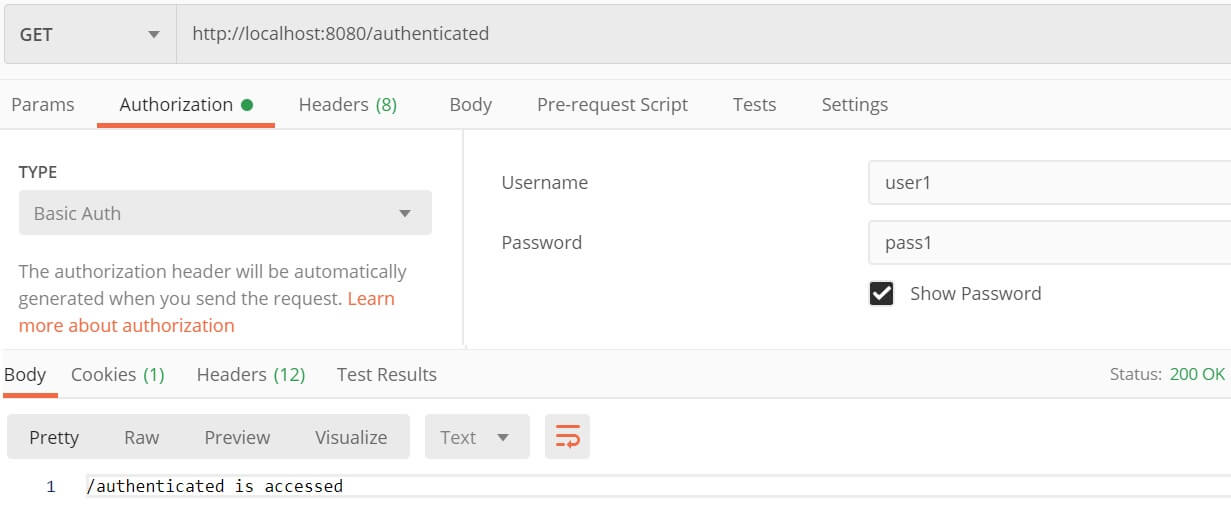Image resolution: width=1231 pixels, height=520 pixels.
Task: Click the Username field containing user1
Action: point(1049,182)
